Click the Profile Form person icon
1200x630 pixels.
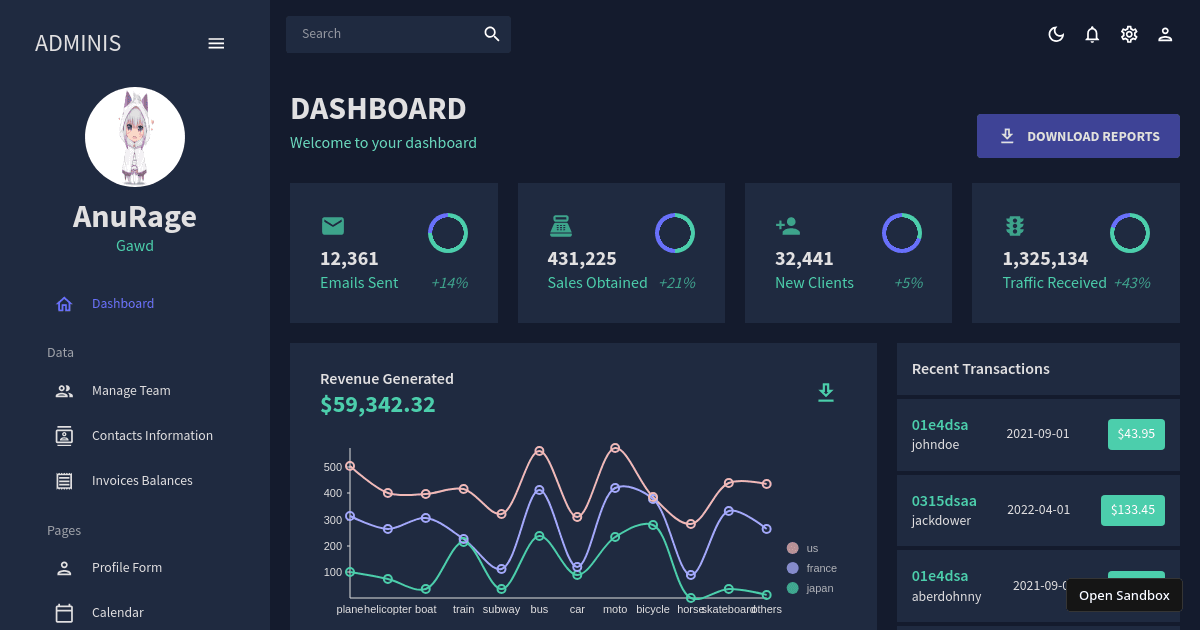pos(64,568)
